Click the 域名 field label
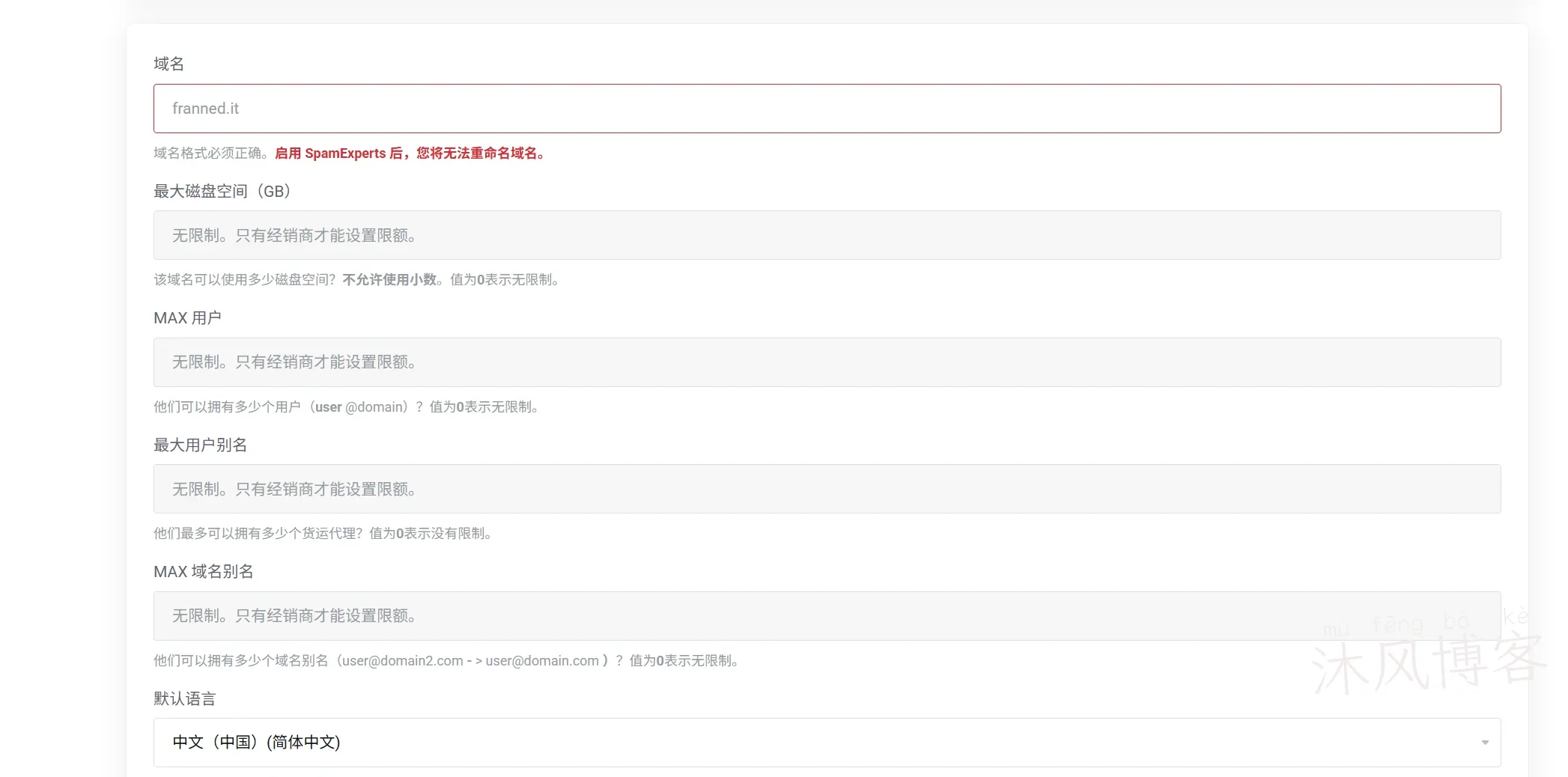Viewport: 1568px width, 777px height. click(x=168, y=64)
